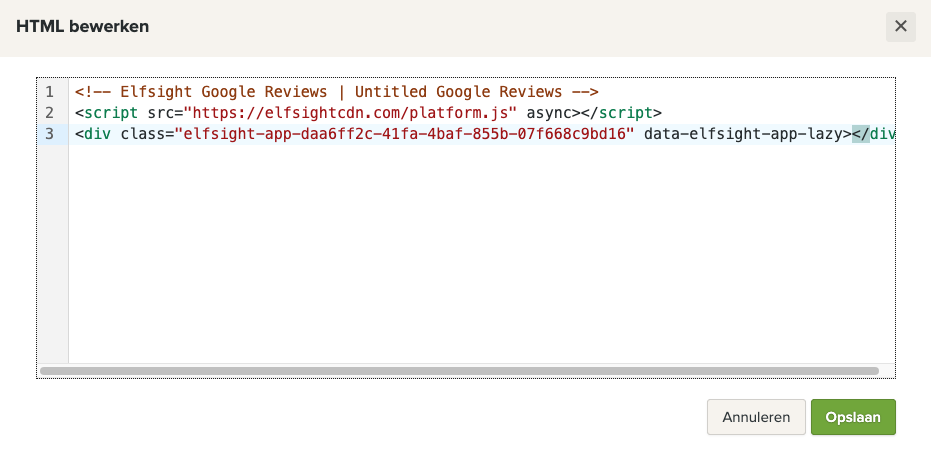Screen dimensions: 931x475
Task: Click the closing script tag
Action: click(623, 113)
